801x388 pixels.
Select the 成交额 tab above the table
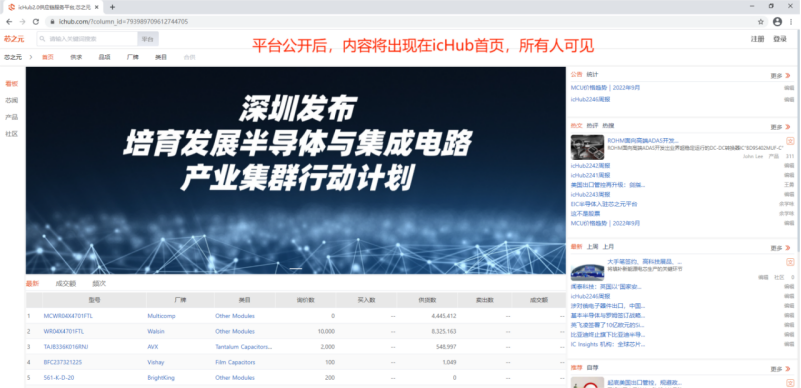click(x=65, y=283)
